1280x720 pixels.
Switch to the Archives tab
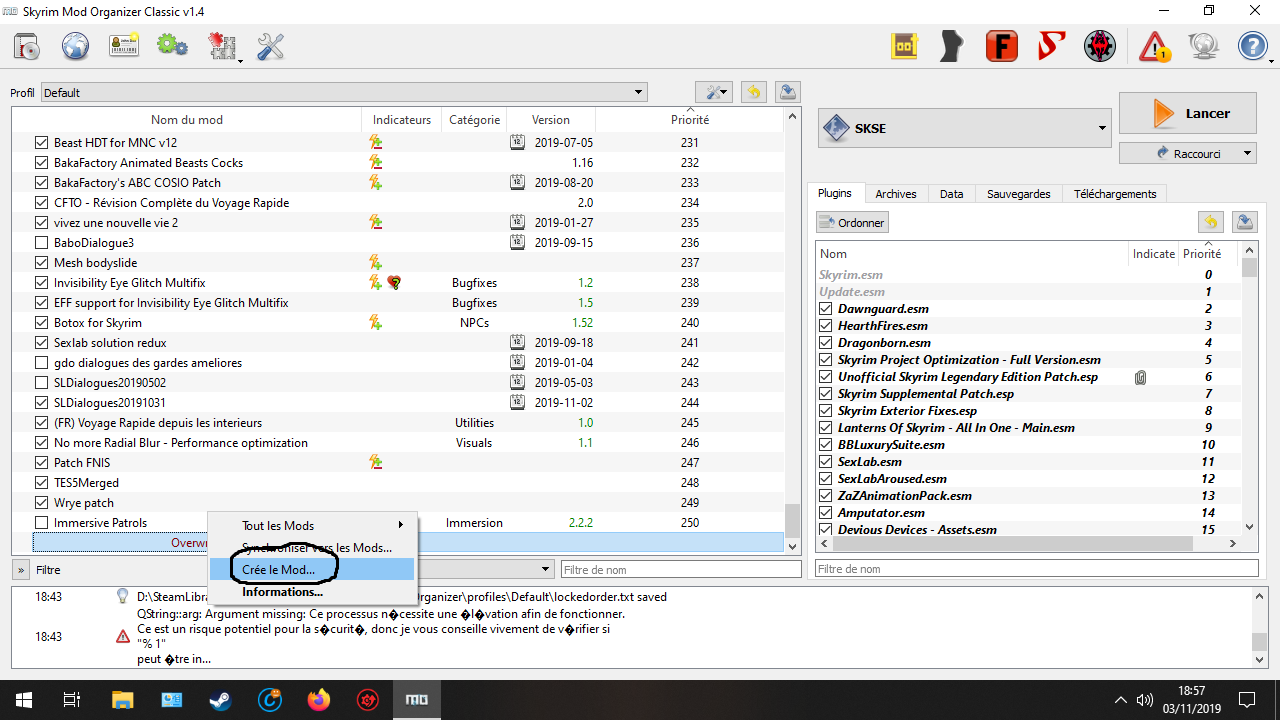896,194
